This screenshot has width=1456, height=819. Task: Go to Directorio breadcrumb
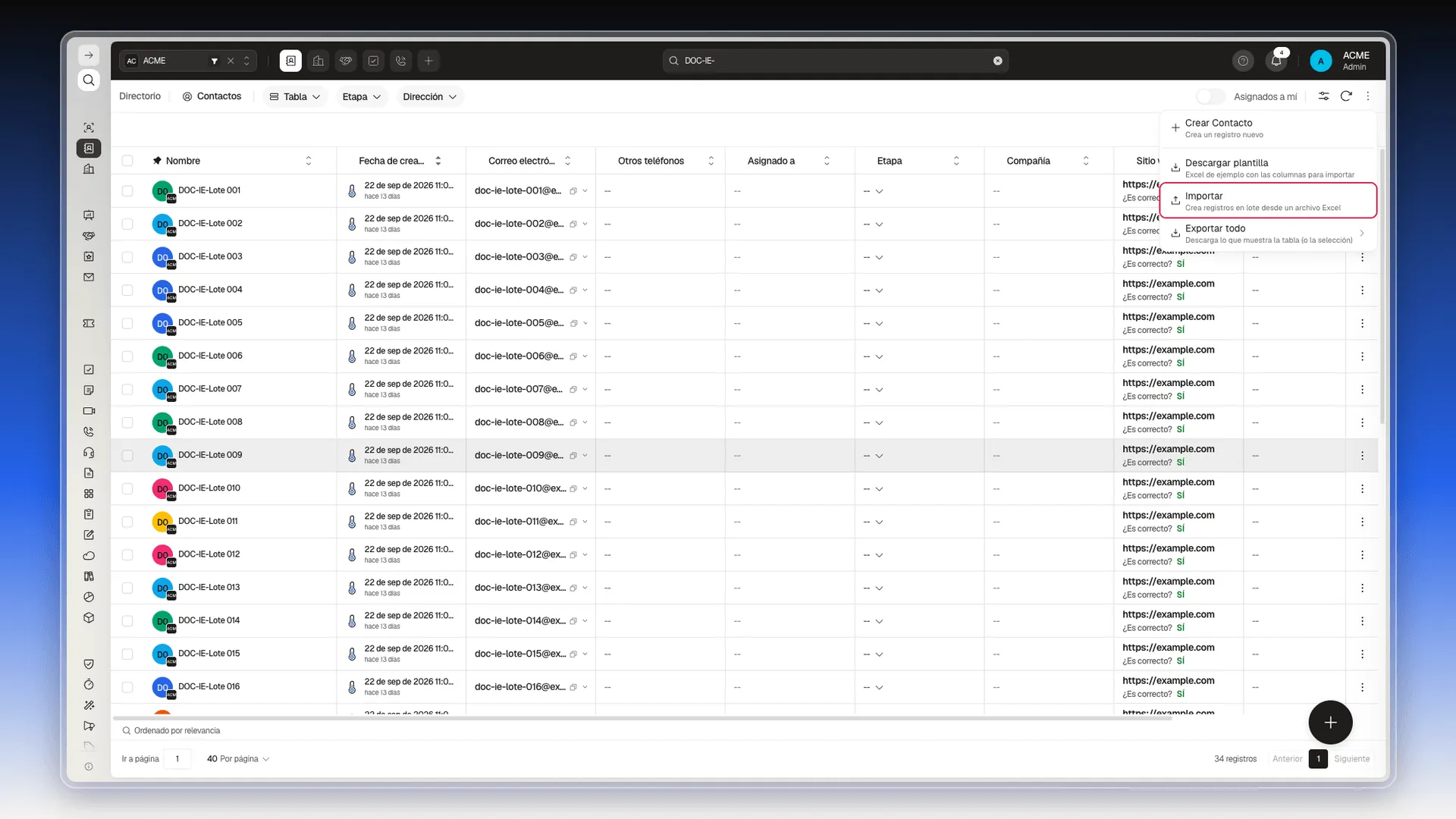click(140, 96)
